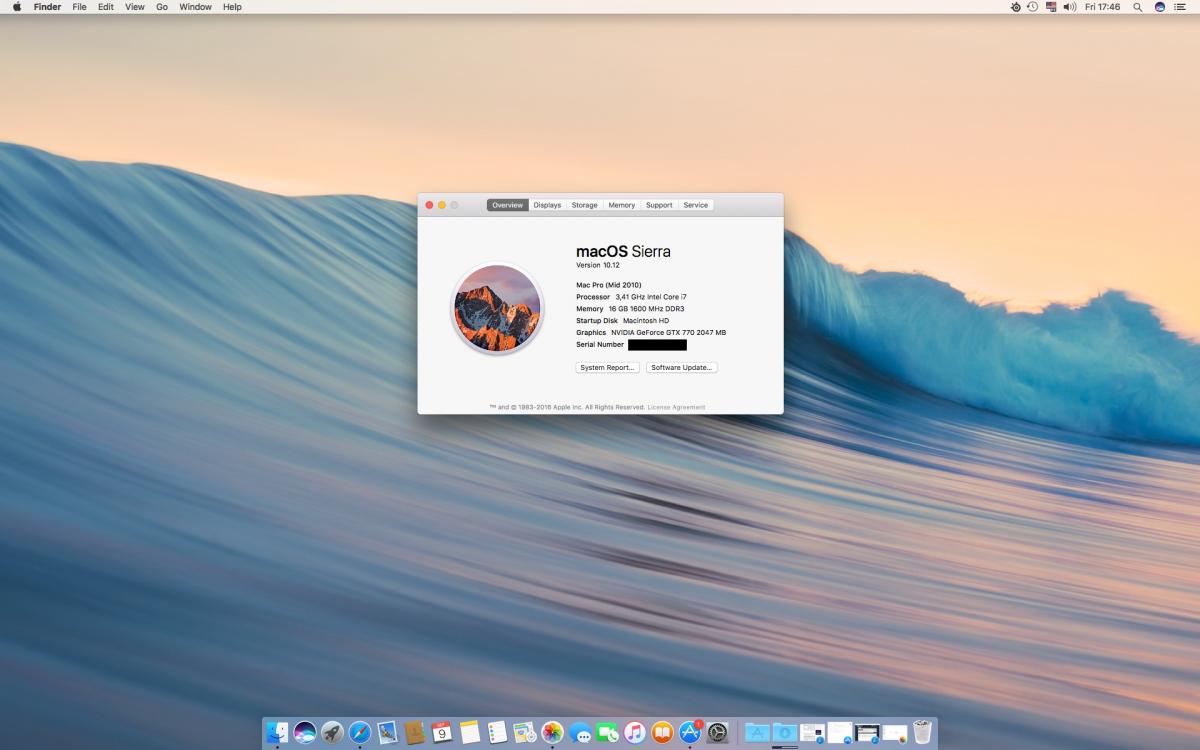Switch to the Service tab
The width and height of the screenshot is (1200, 750).
[696, 205]
